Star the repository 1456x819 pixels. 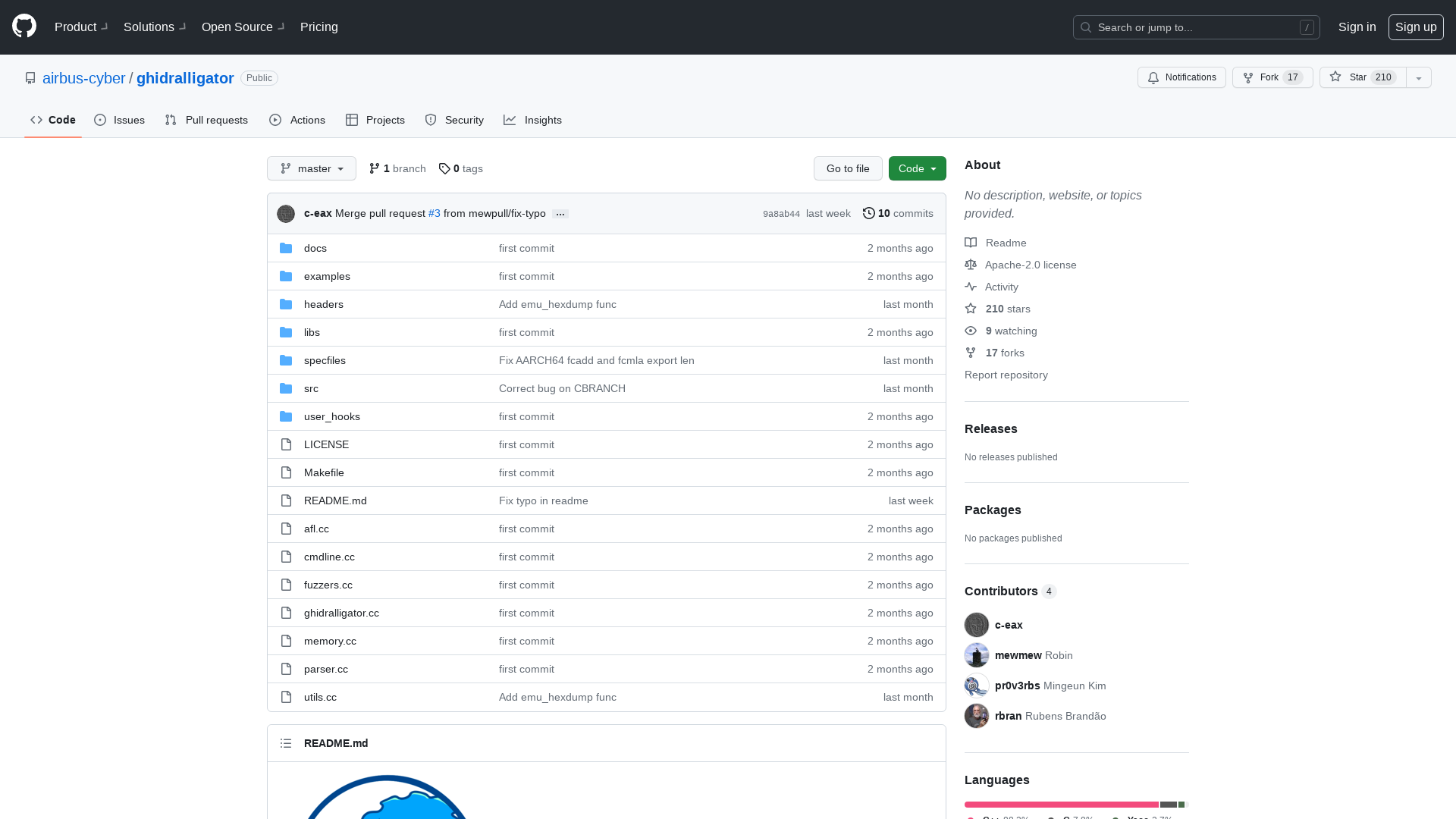[x=1363, y=77]
